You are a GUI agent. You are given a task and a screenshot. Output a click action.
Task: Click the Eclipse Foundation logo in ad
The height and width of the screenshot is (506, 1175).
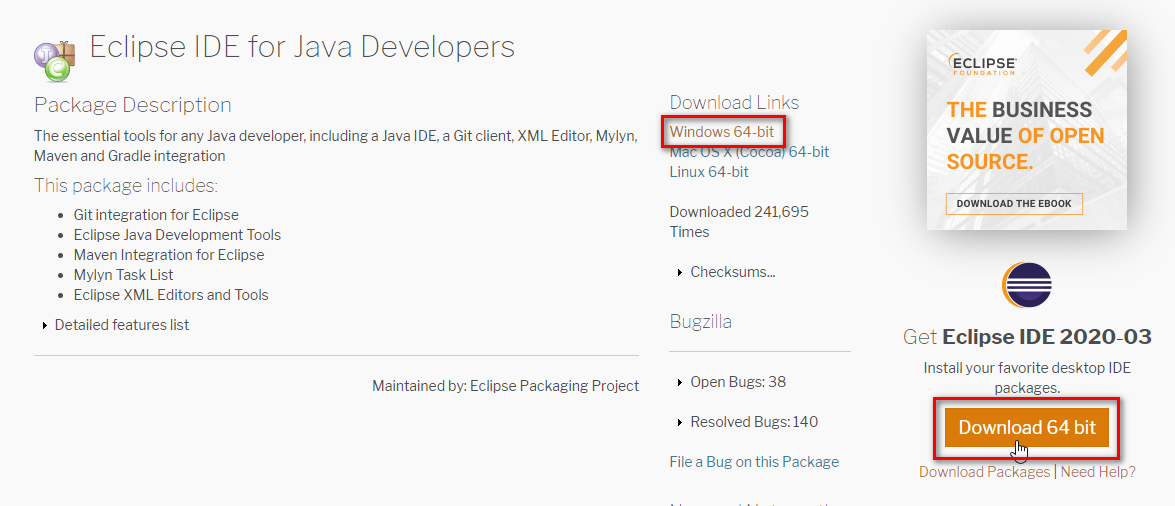tap(983, 65)
